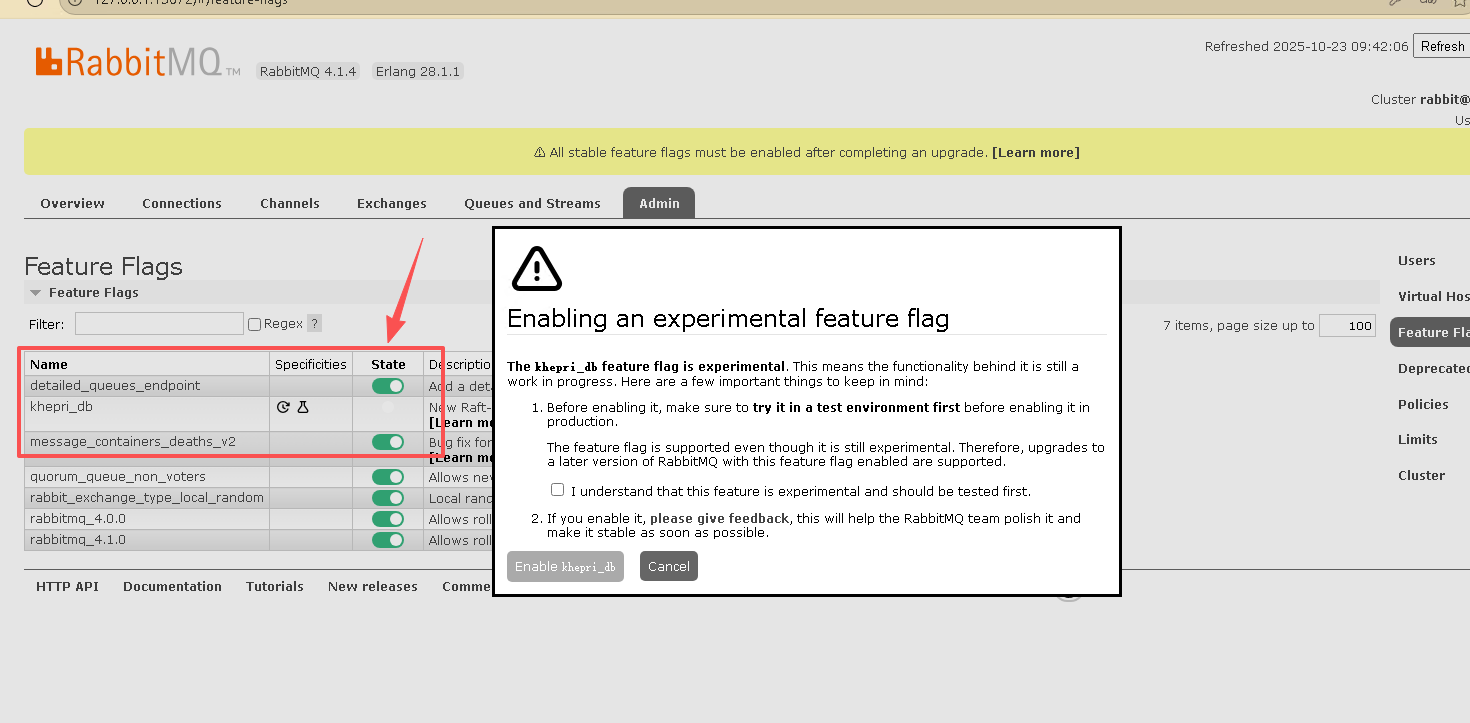Toggle message_containers_deaths_v2 state switch
This screenshot has height=723, width=1470.
[x=388, y=442]
